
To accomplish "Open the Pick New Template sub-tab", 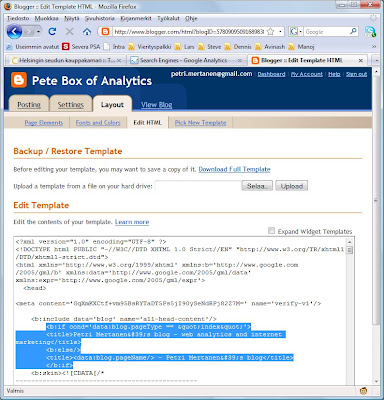I will (x=200, y=123).
